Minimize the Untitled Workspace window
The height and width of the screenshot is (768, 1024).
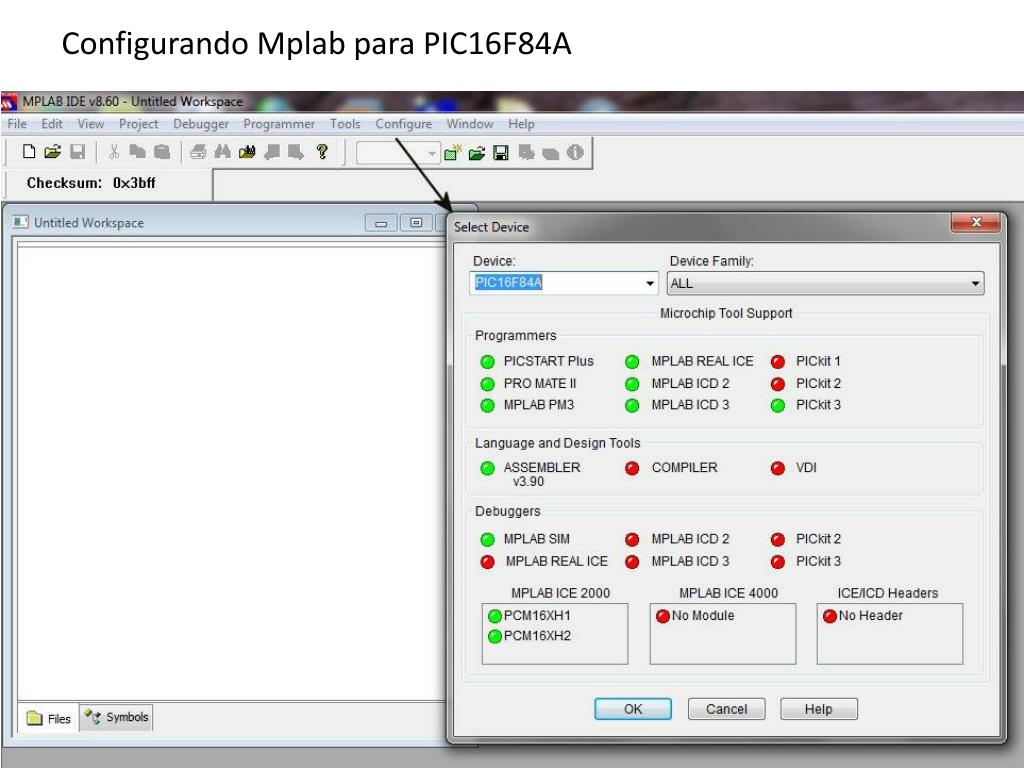point(381,223)
